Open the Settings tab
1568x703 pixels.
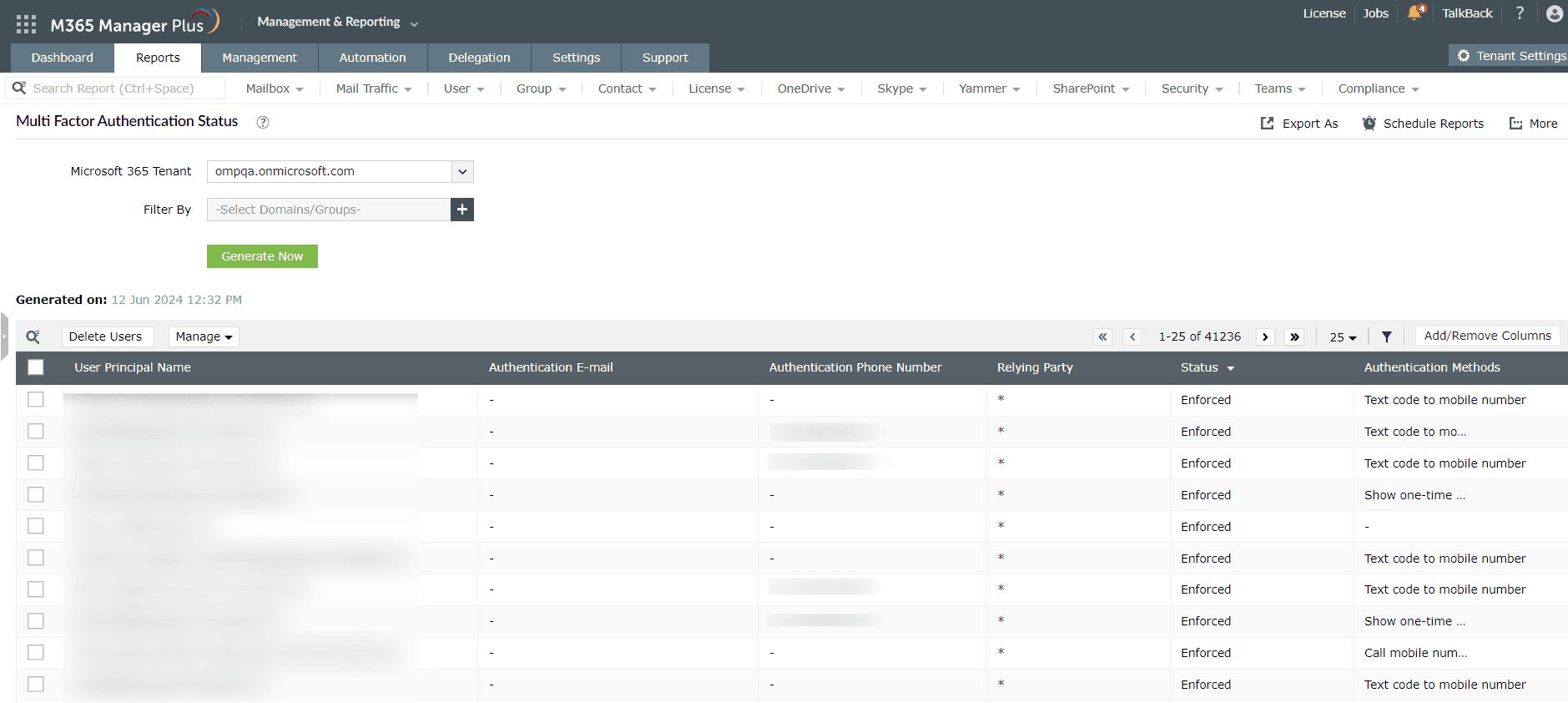(576, 58)
